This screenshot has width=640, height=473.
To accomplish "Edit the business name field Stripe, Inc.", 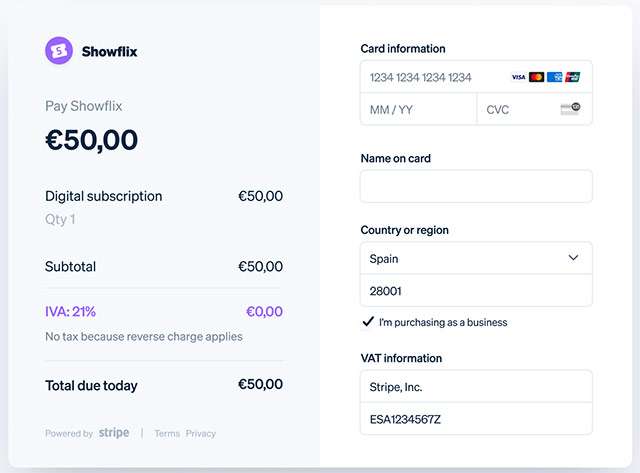I will tap(476, 386).
